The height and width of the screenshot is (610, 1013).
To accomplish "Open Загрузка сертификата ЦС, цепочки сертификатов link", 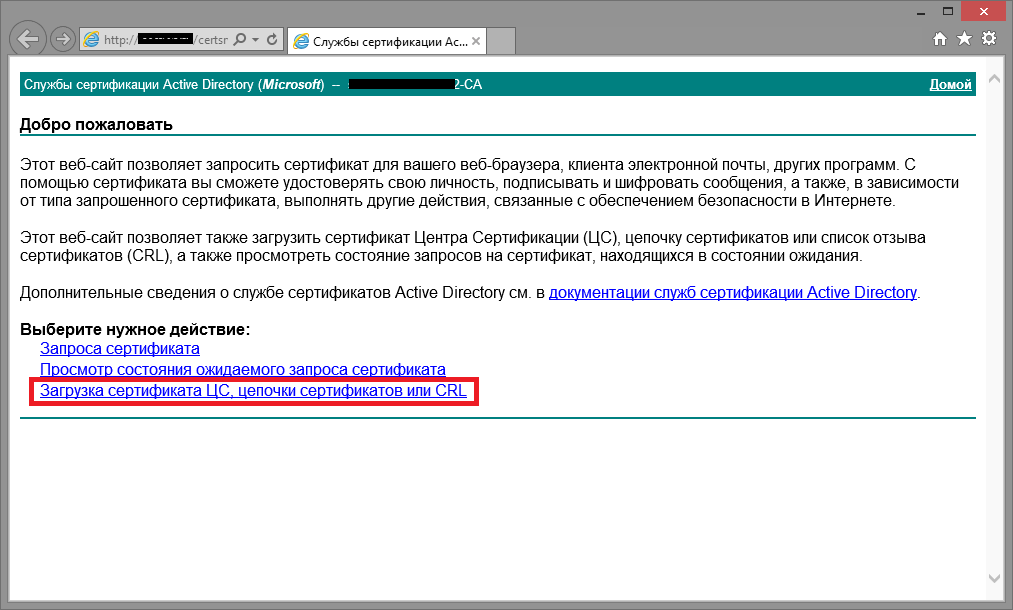I will (x=253, y=391).
